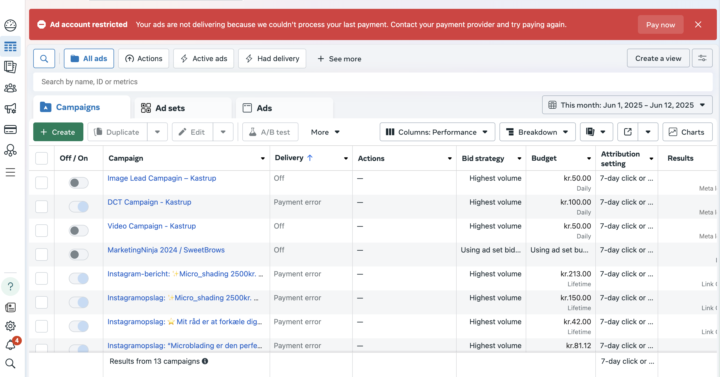Click the Export share icon button

tap(628, 132)
